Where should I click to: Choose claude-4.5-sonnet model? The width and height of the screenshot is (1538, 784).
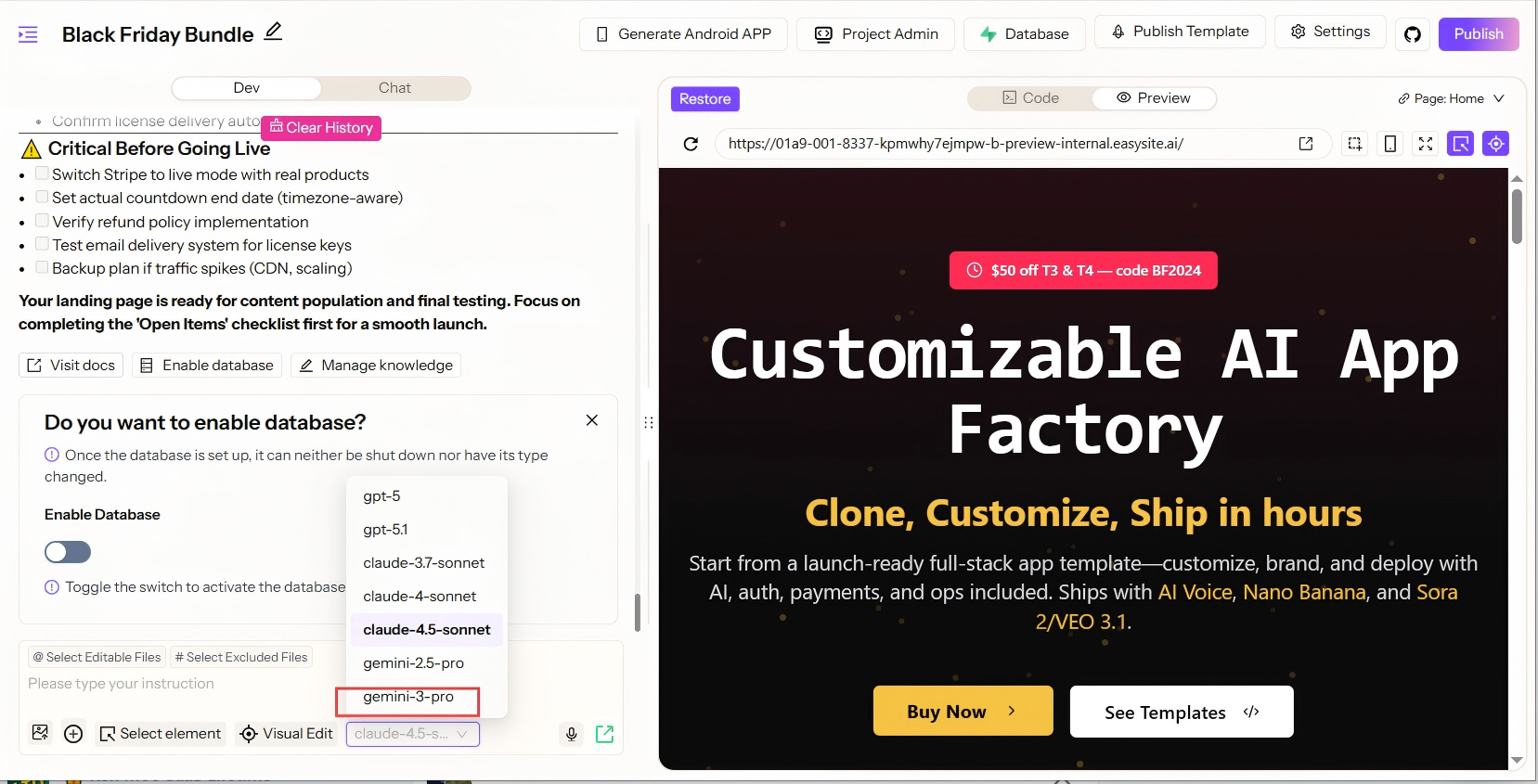tap(427, 630)
